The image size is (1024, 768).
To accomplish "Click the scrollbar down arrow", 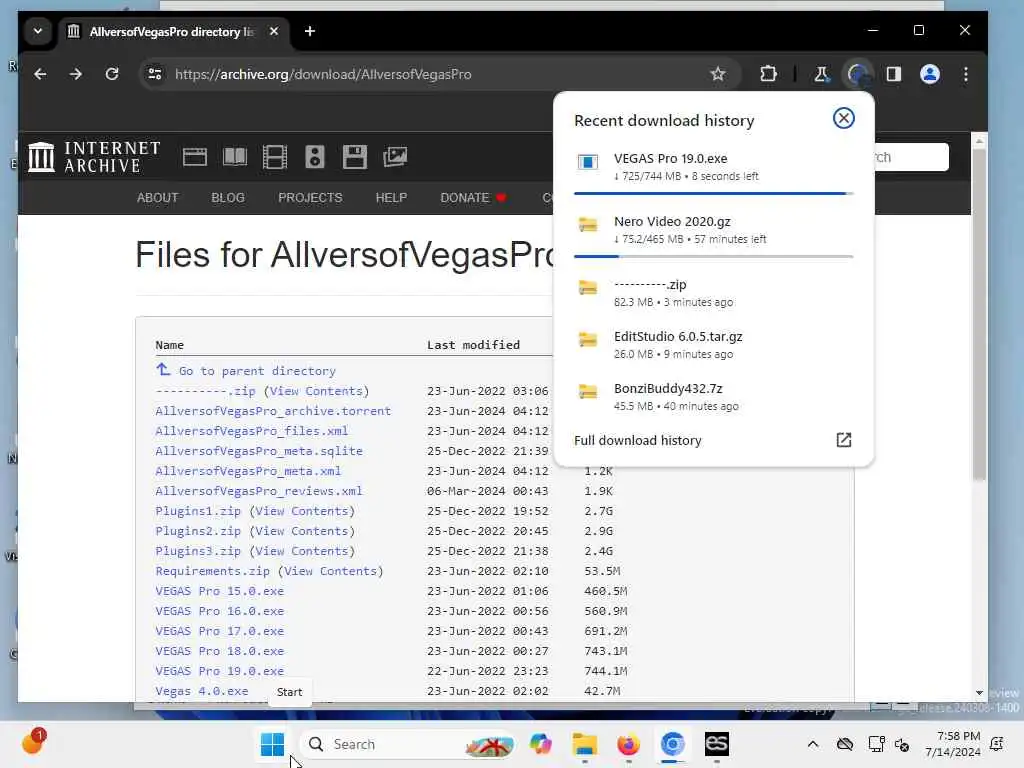I will click(979, 693).
